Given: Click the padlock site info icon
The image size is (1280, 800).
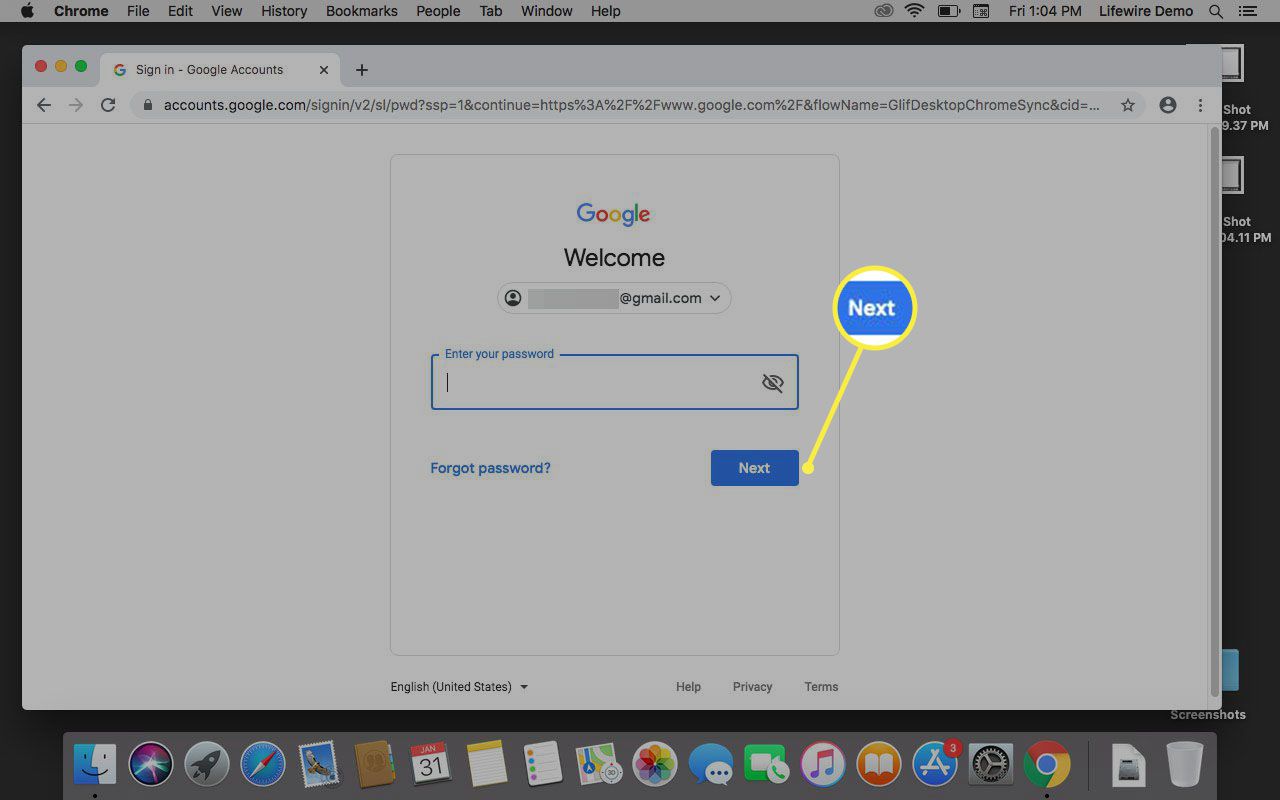Looking at the screenshot, I should [x=148, y=105].
